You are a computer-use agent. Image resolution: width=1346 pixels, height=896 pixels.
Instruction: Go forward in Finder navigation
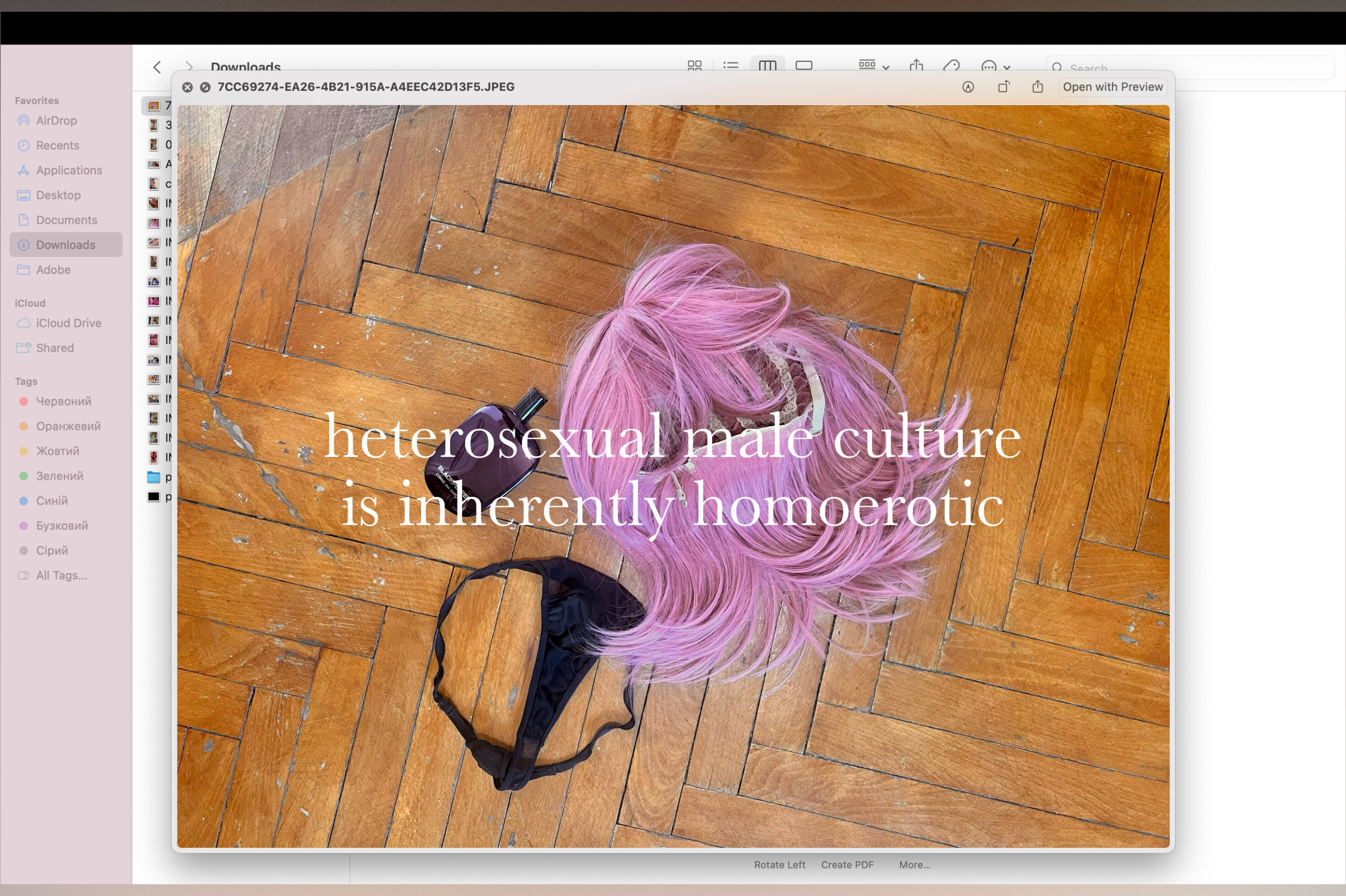pos(189,67)
